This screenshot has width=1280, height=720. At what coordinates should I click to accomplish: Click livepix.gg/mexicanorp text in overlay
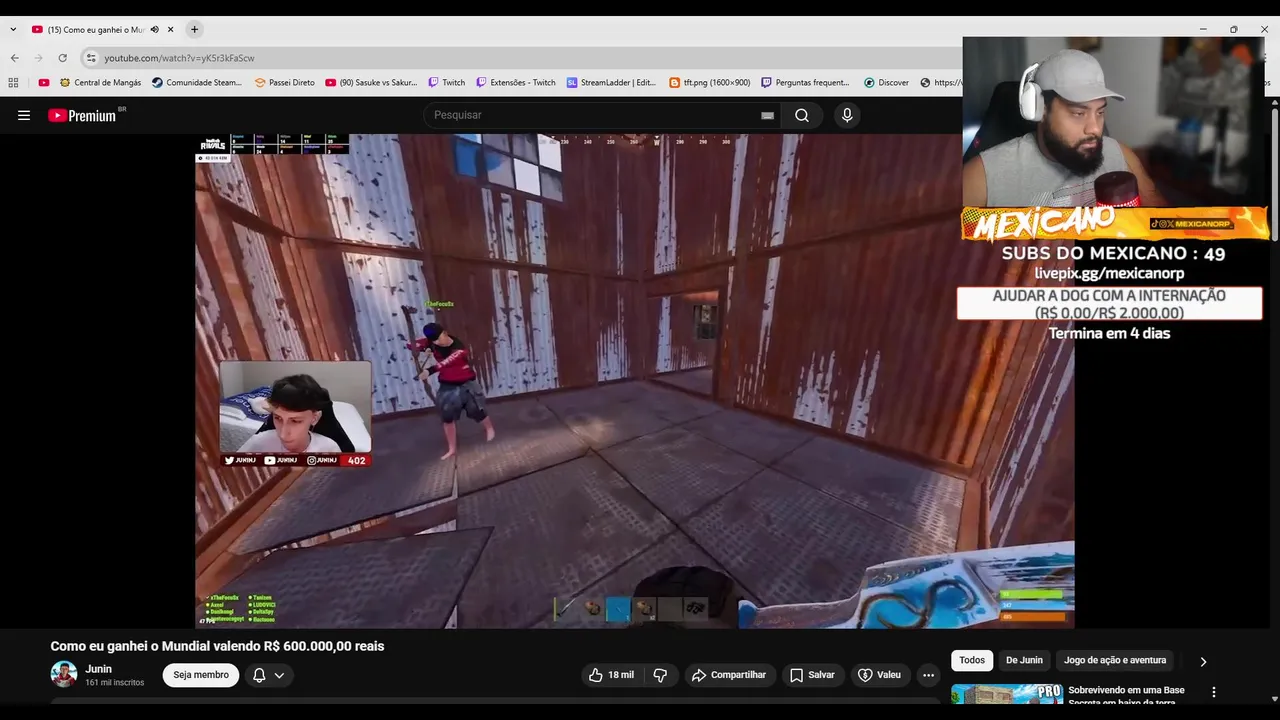pyautogui.click(x=1109, y=273)
